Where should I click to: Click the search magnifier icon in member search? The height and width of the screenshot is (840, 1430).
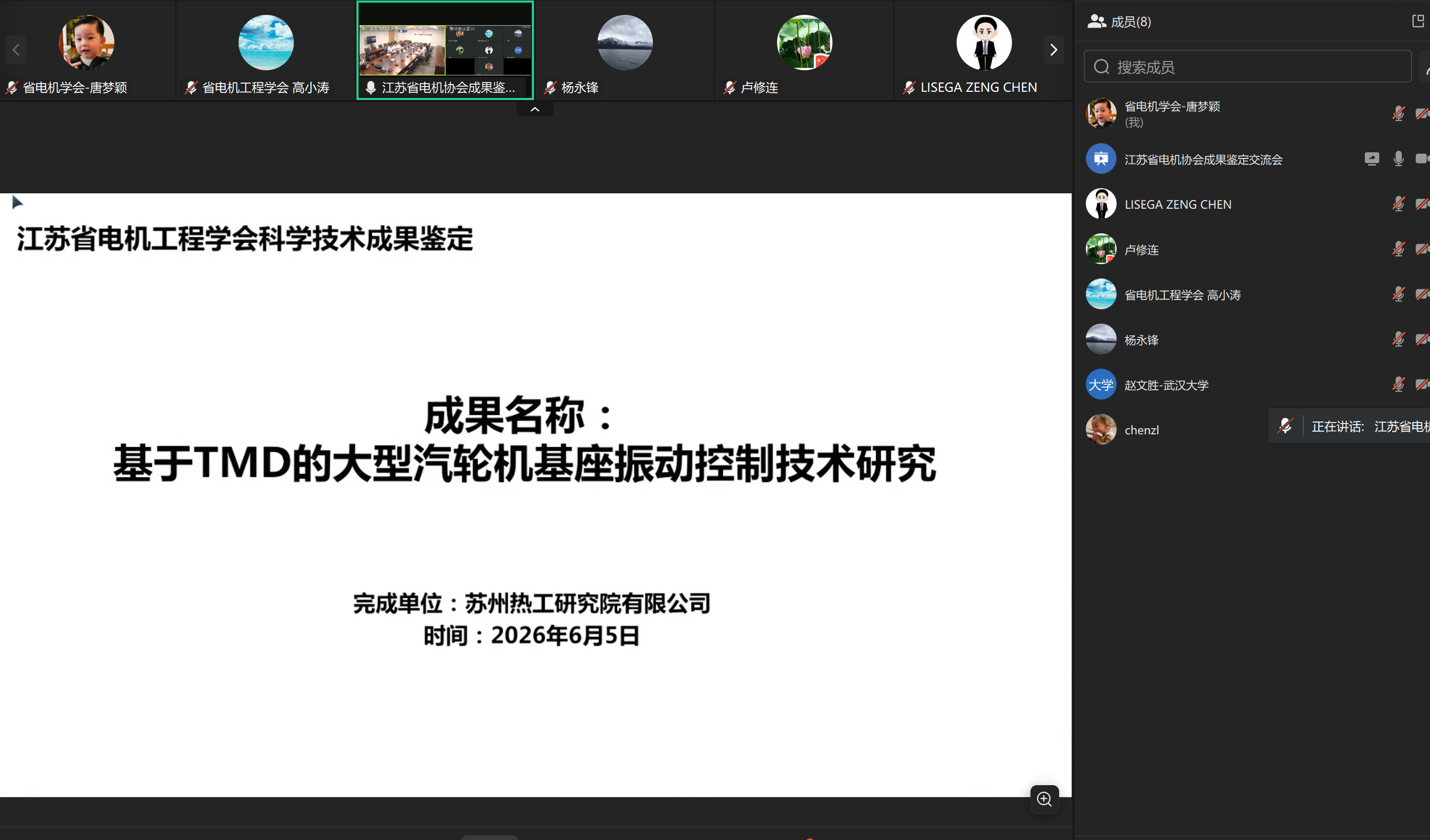click(1101, 67)
